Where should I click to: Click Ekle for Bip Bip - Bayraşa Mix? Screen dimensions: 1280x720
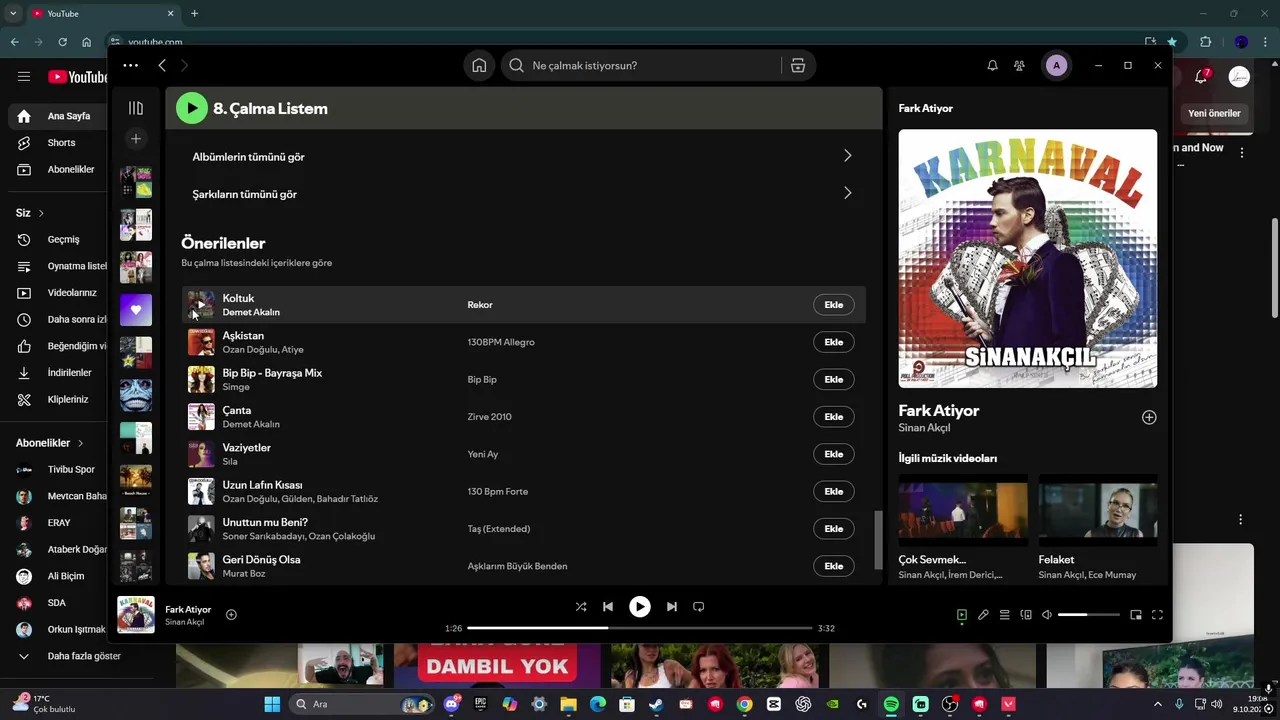pos(834,379)
